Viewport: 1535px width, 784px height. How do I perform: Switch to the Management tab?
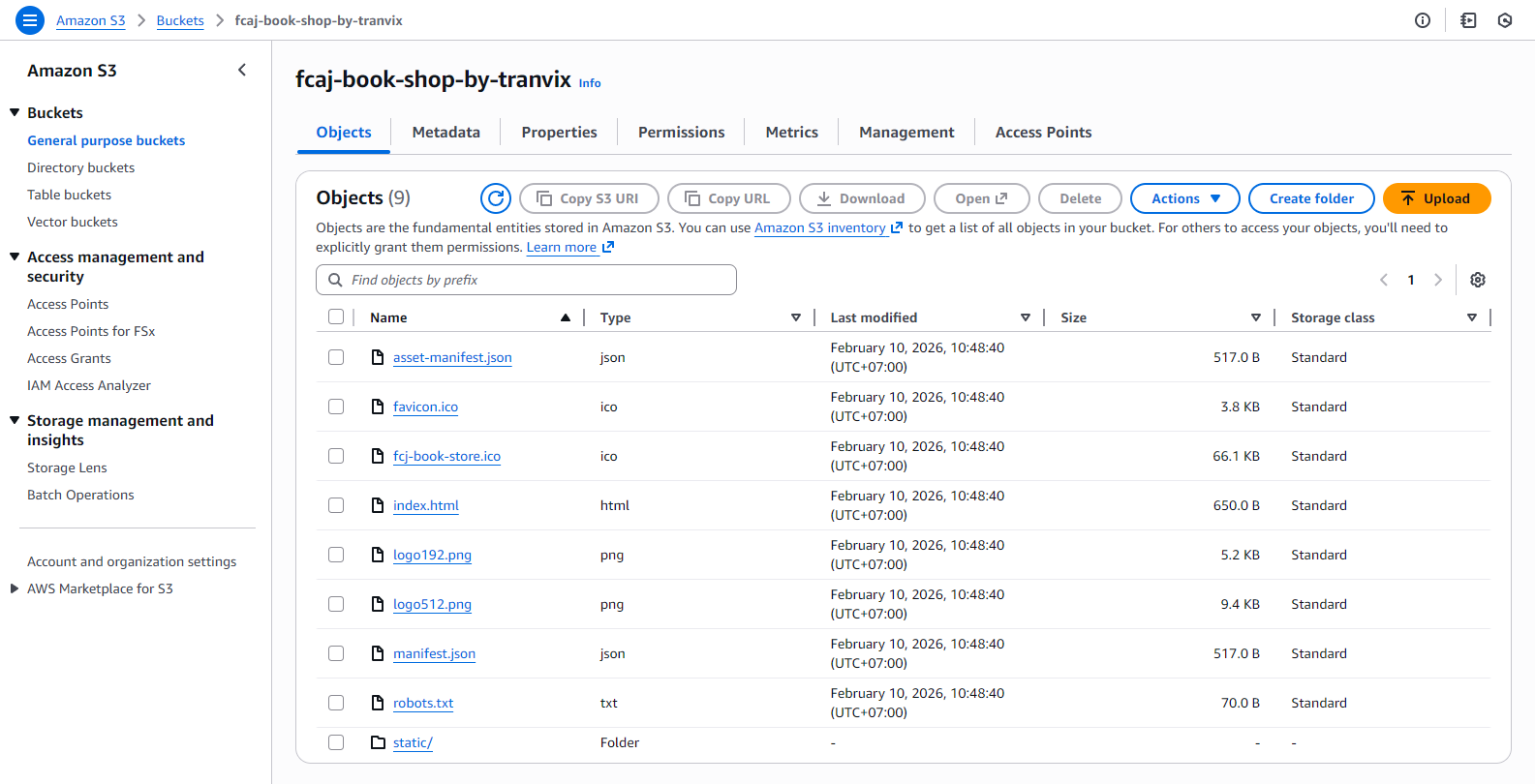pos(906,133)
